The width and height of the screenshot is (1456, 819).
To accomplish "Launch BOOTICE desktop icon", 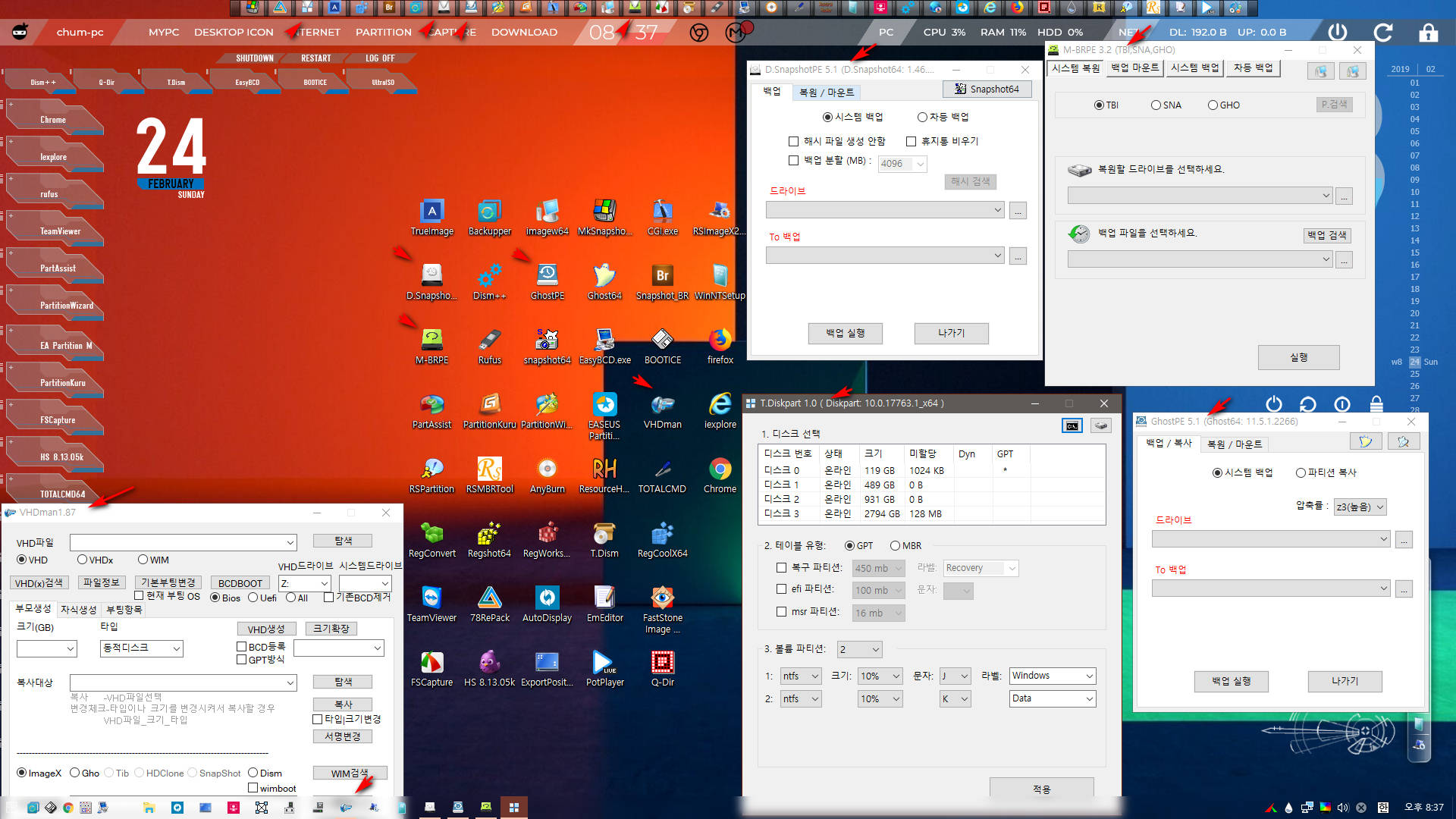I will pos(662,347).
